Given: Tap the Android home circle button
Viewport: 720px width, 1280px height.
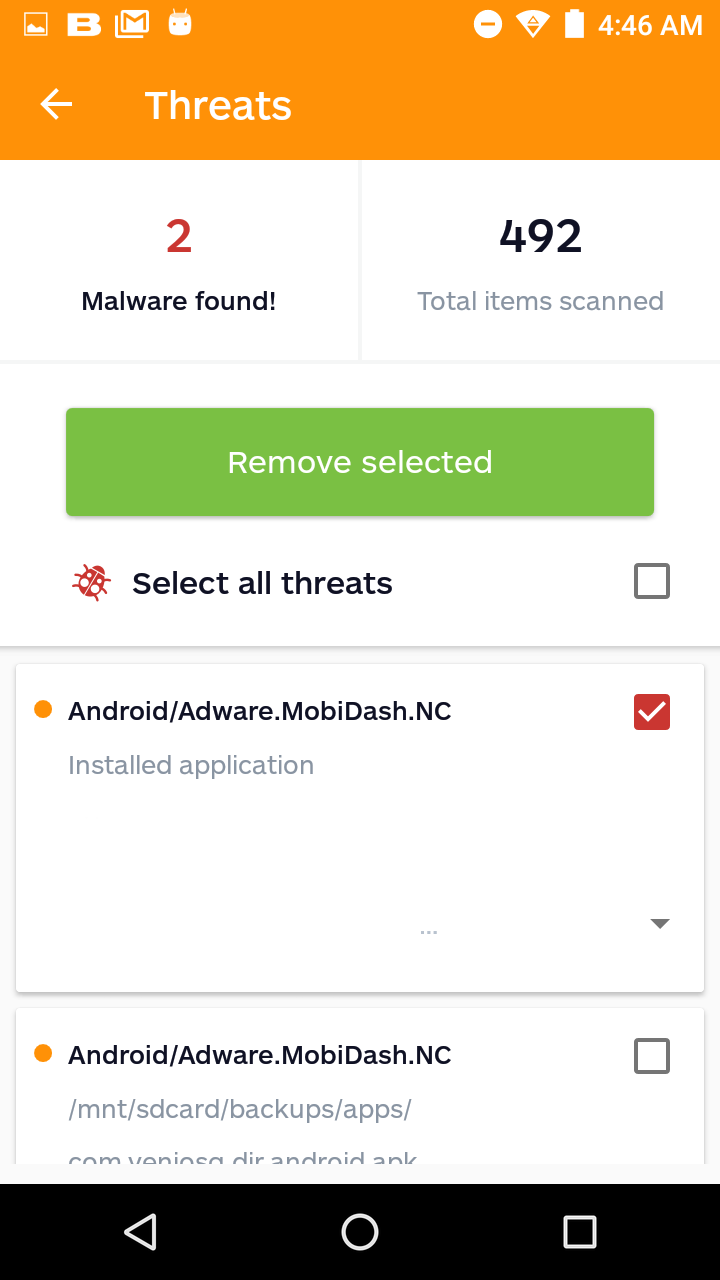Looking at the screenshot, I should coord(360,1232).
